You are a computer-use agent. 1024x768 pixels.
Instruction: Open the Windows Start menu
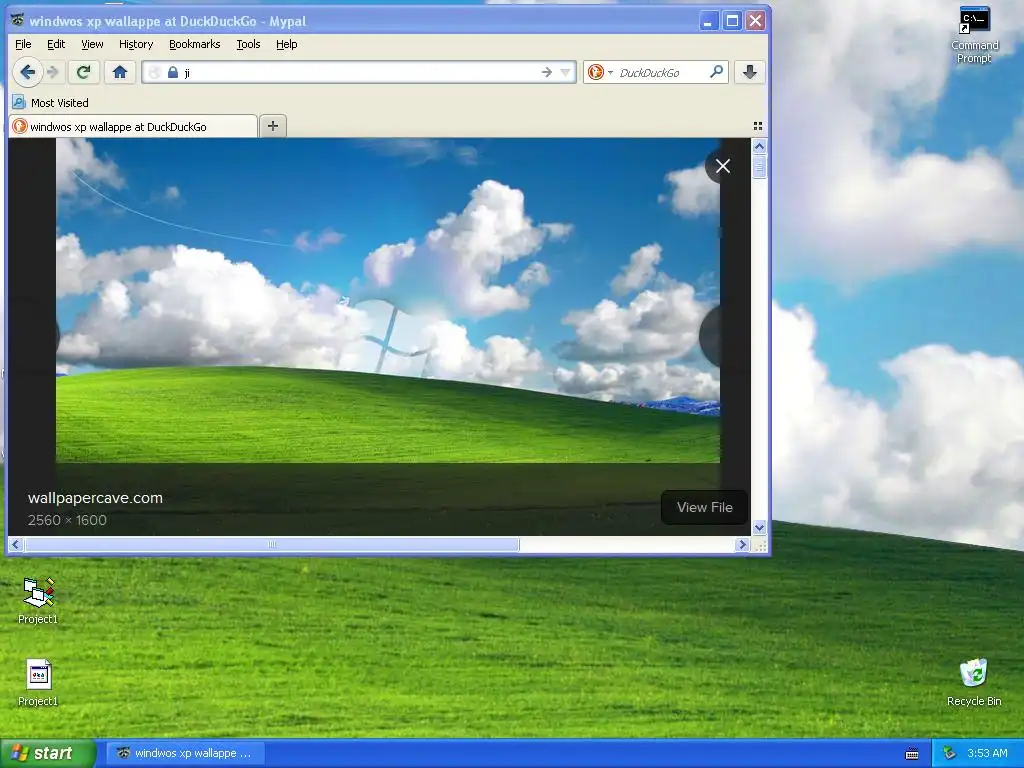[46, 753]
